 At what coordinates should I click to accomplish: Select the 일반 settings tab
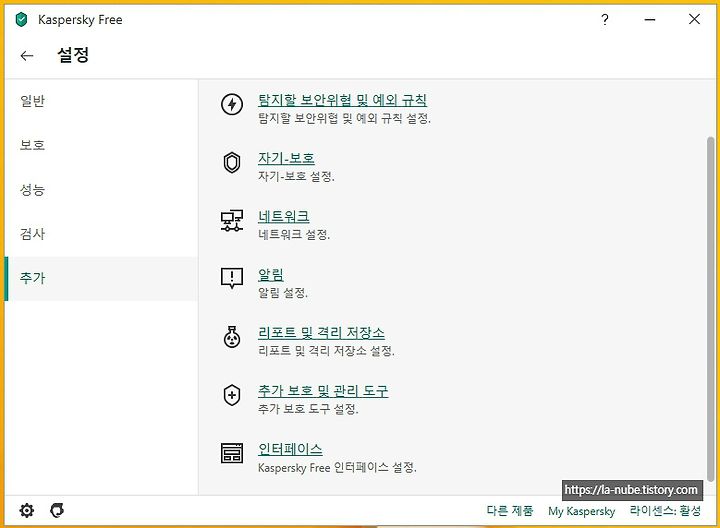pyautogui.click(x=101, y=101)
